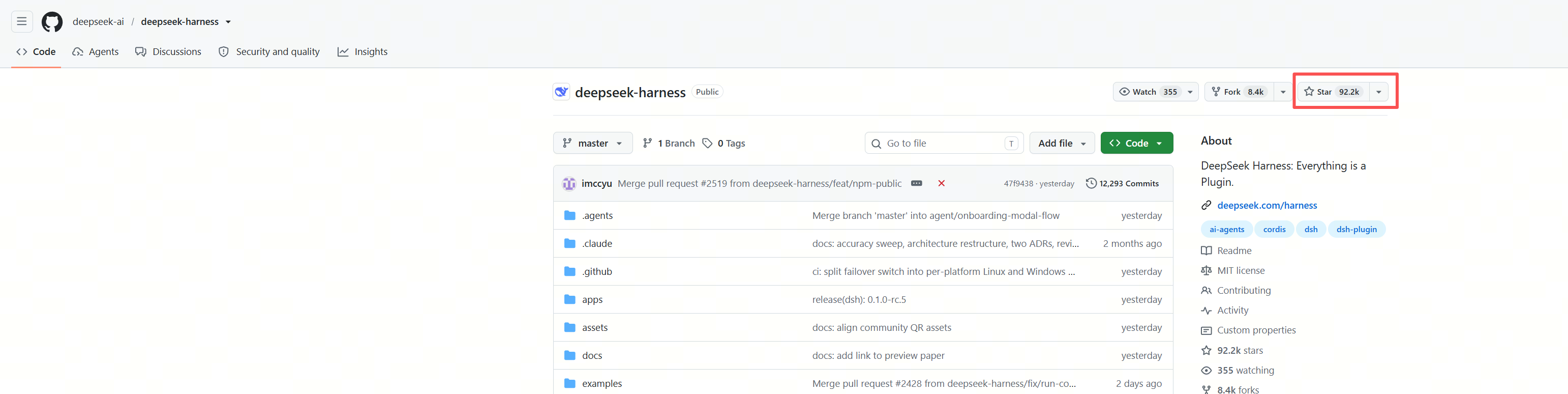Open commit 'docs: accuracy sweep, architecture restructure'

(x=945, y=244)
